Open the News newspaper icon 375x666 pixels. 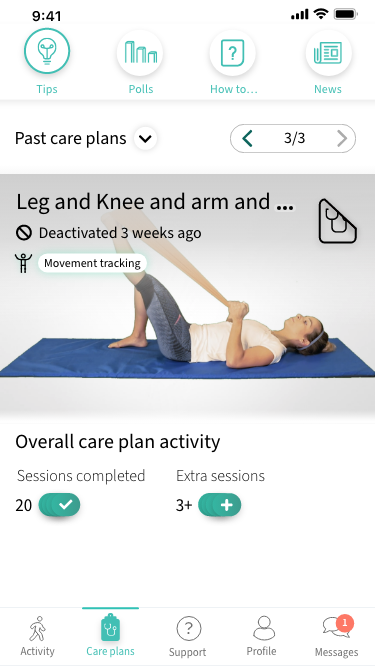328,52
